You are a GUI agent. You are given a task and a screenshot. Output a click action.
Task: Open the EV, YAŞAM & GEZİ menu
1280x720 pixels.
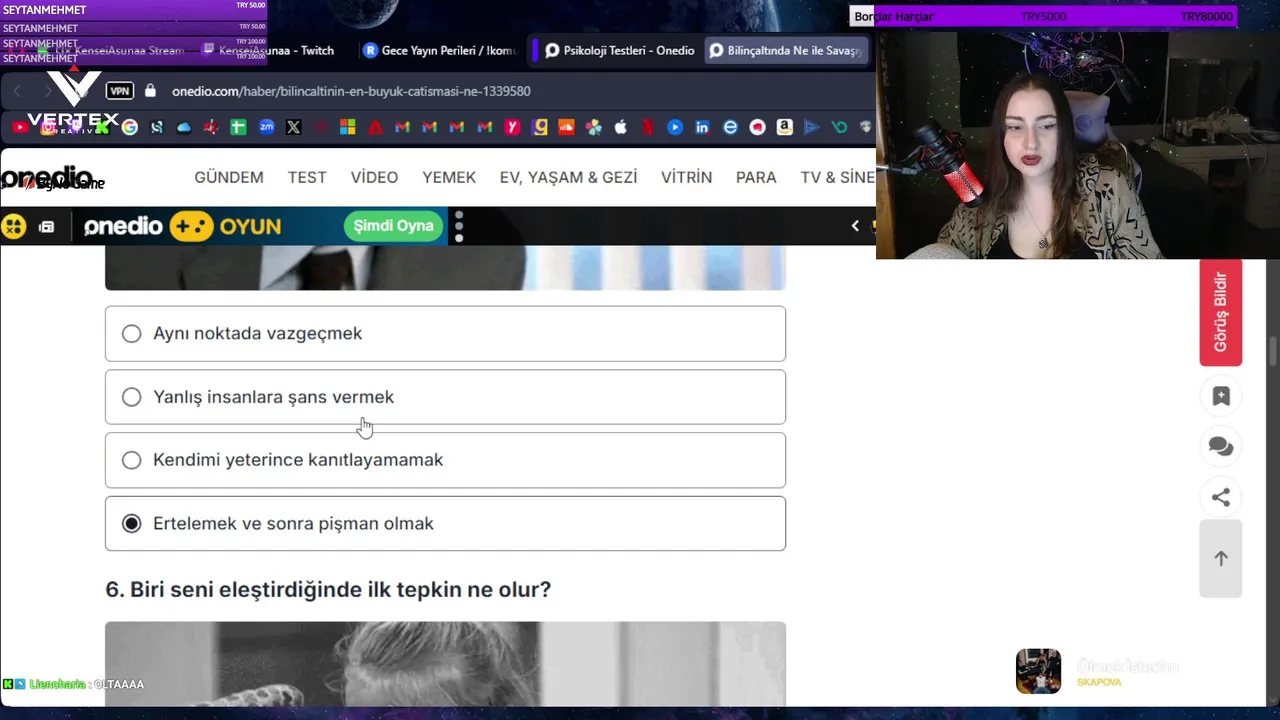point(568,177)
